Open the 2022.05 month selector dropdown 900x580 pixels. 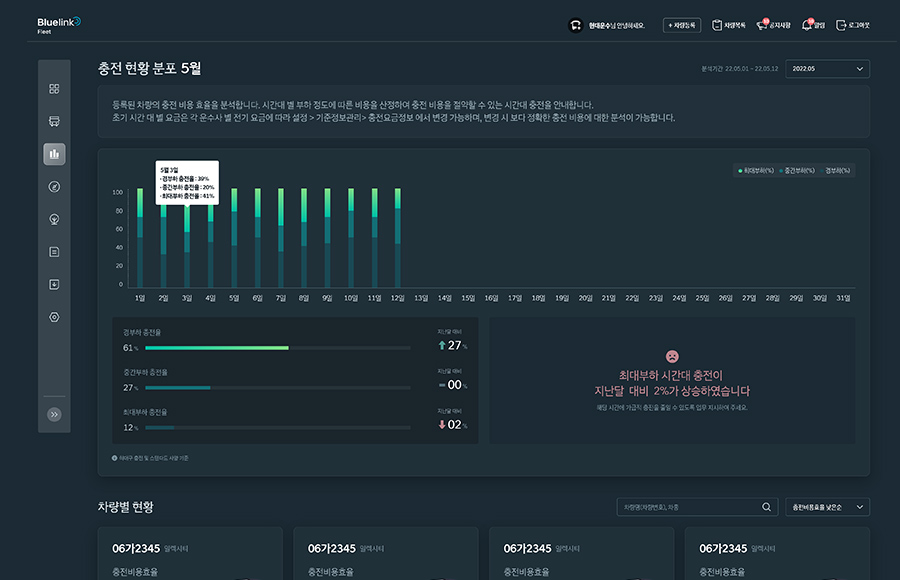click(x=829, y=68)
